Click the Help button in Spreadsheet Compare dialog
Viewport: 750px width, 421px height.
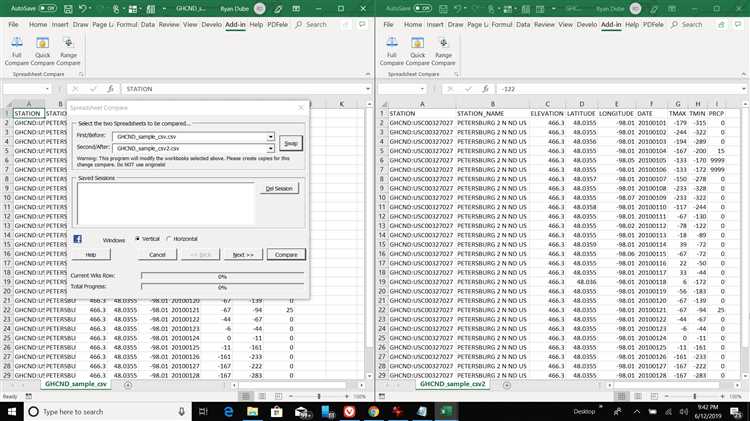(x=91, y=255)
